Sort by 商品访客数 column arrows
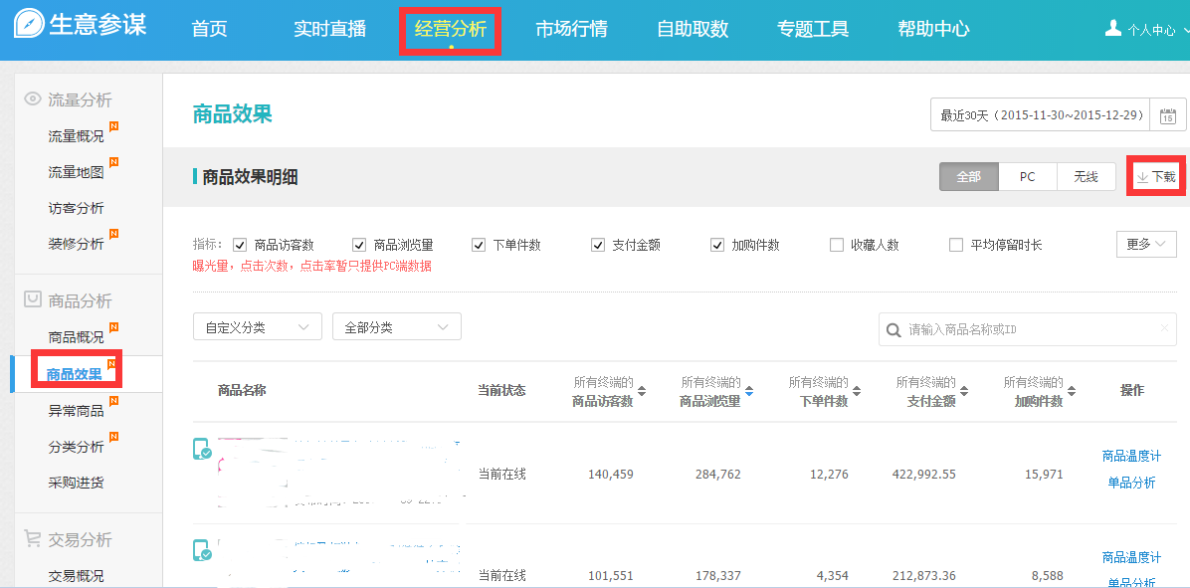1190x588 pixels. point(642,391)
